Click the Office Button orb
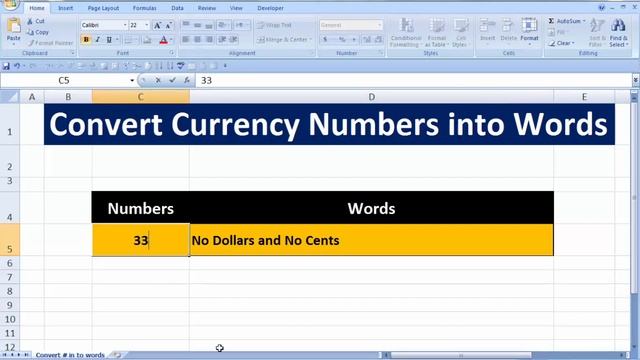Image resolution: width=640 pixels, height=360 pixels. (10, 4)
